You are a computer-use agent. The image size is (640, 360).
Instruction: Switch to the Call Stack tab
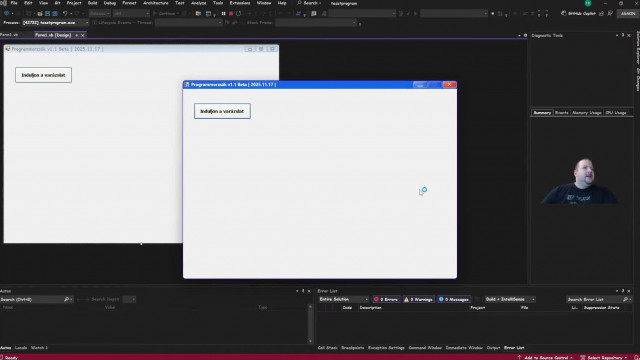[327, 348]
